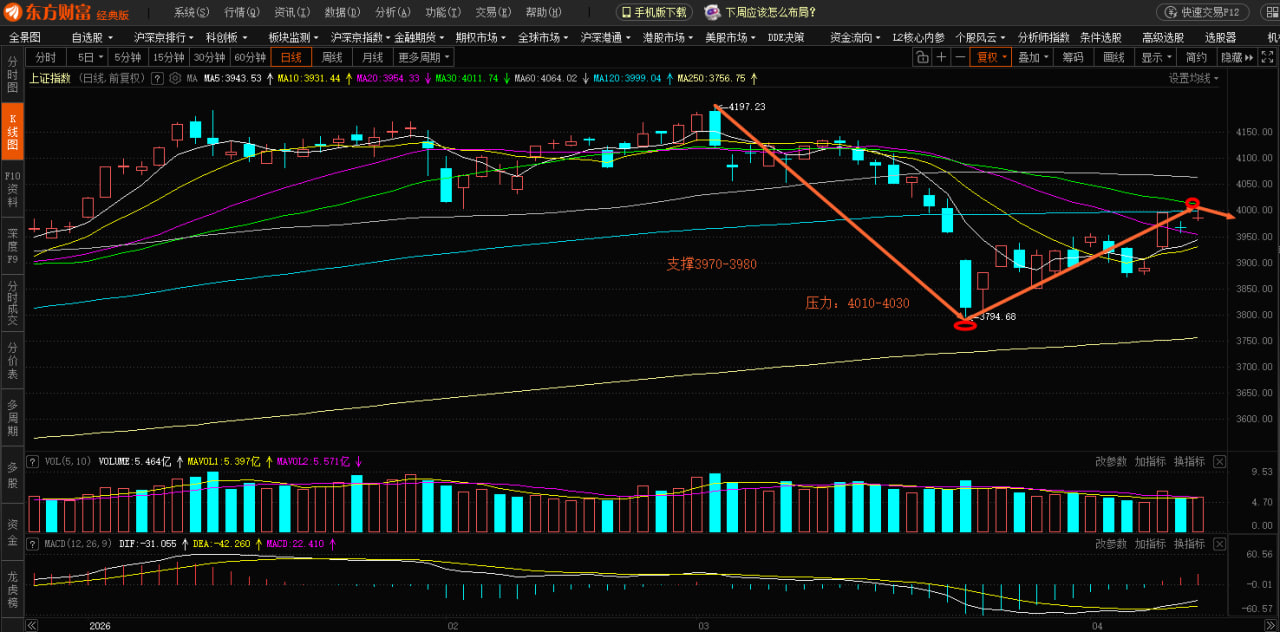
Task: Click the lock icon in chart toolbar
Action: [922, 57]
